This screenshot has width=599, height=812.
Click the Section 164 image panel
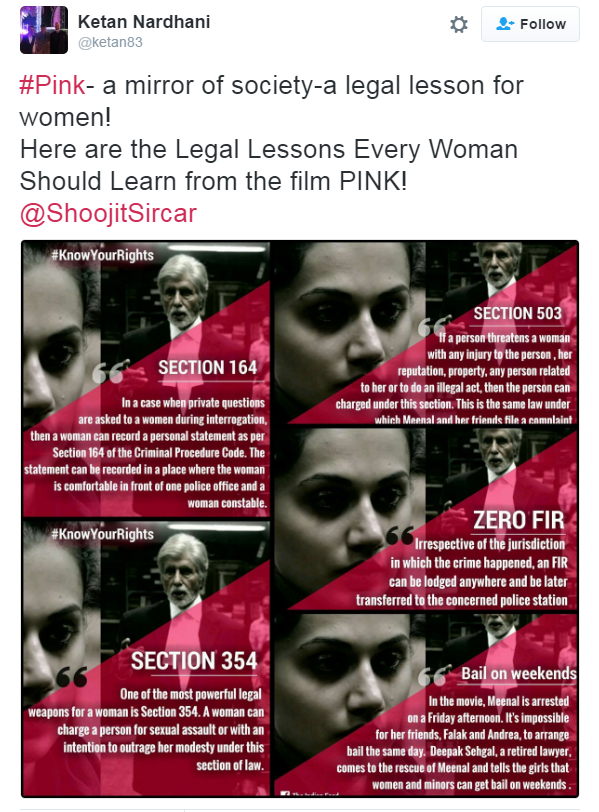point(146,379)
